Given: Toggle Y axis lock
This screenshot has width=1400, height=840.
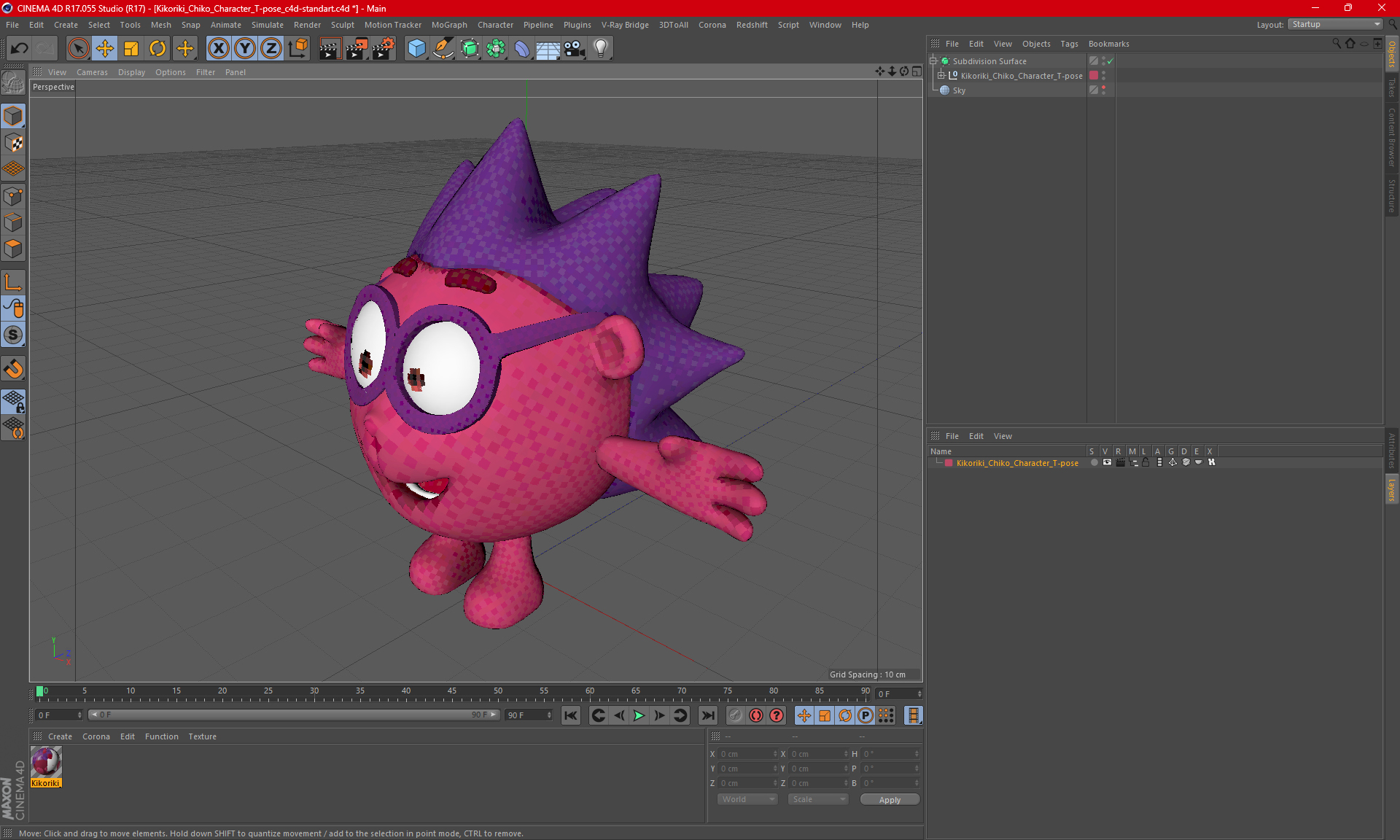Looking at the screenshot, I should click(245, 49).
